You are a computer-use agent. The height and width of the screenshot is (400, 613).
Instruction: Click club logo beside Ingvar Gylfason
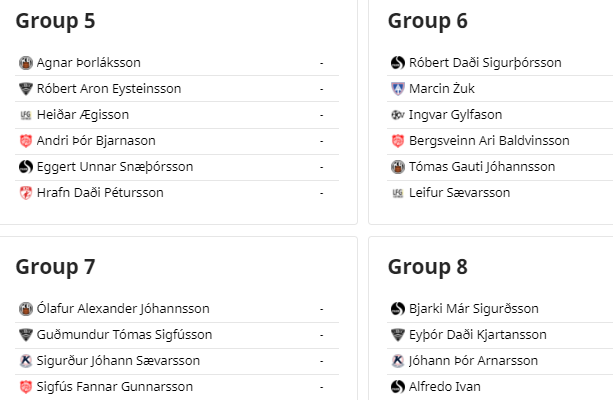[x=398, y=115]
